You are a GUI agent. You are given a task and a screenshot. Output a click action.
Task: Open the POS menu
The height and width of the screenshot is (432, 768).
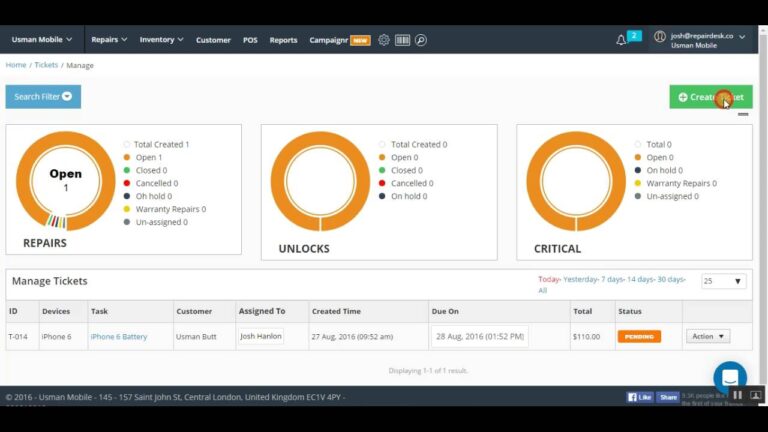pos(250,40)
